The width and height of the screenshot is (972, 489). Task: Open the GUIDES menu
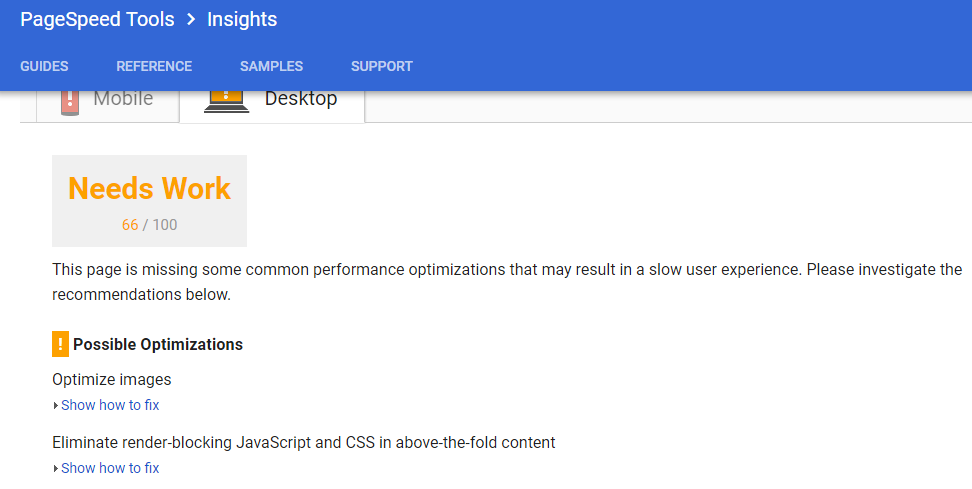(44, 66)
